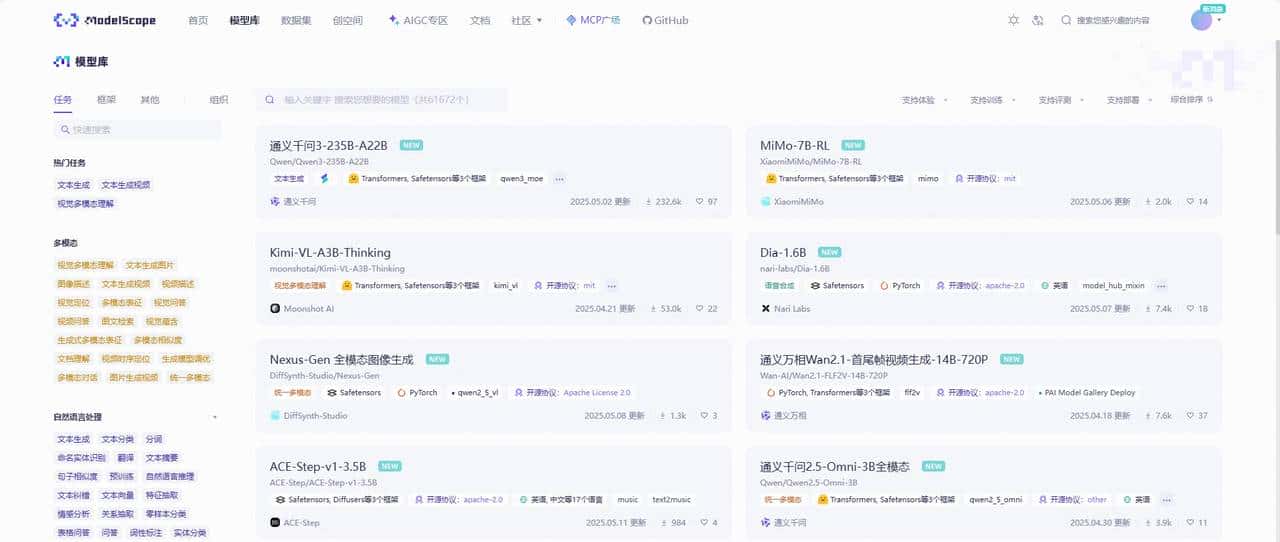Click the ModelScope logo
Screen dimensions: 1280x542
[x=105, y=20]
